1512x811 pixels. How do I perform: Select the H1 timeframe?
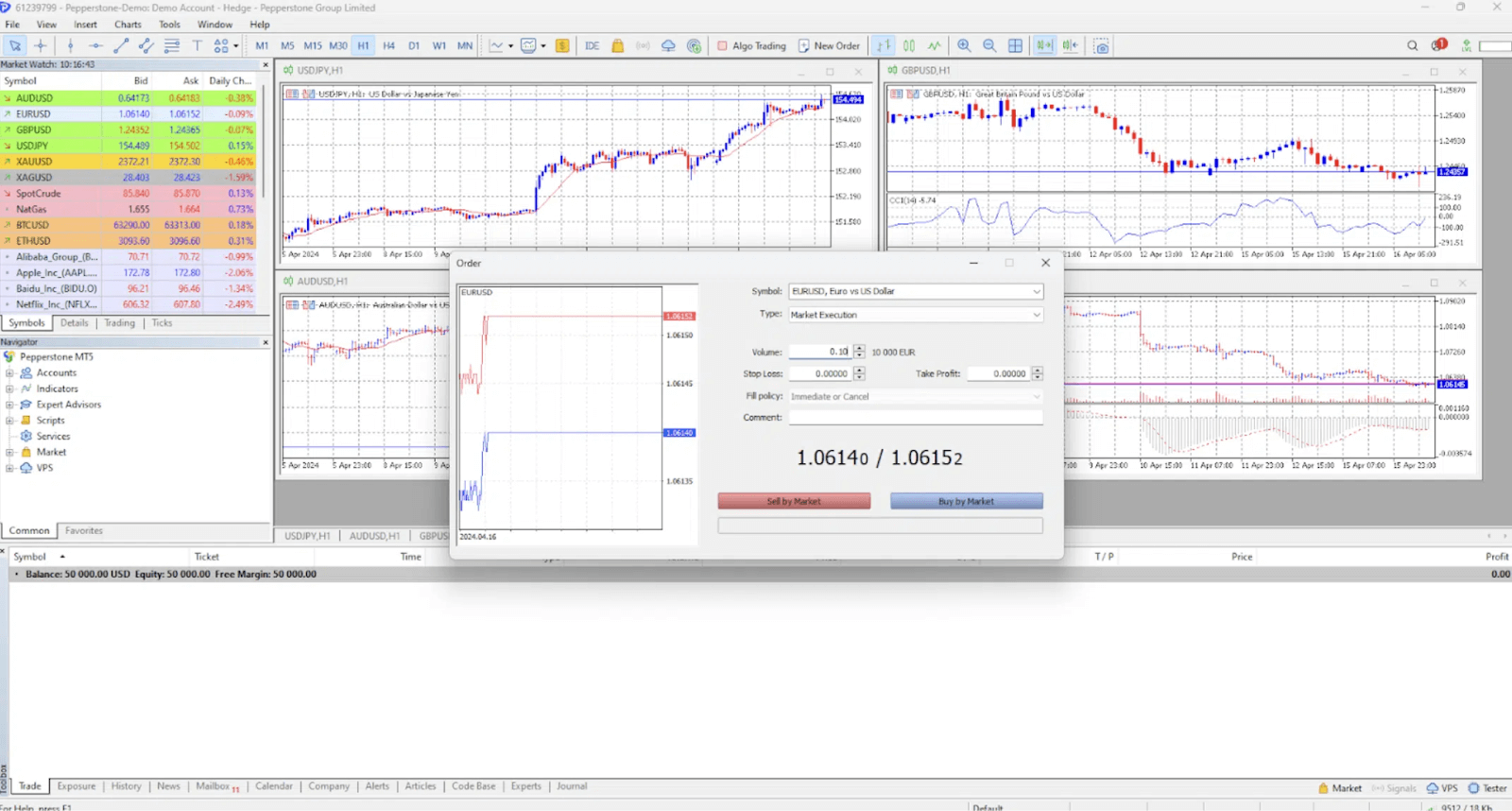coord(364,45)
